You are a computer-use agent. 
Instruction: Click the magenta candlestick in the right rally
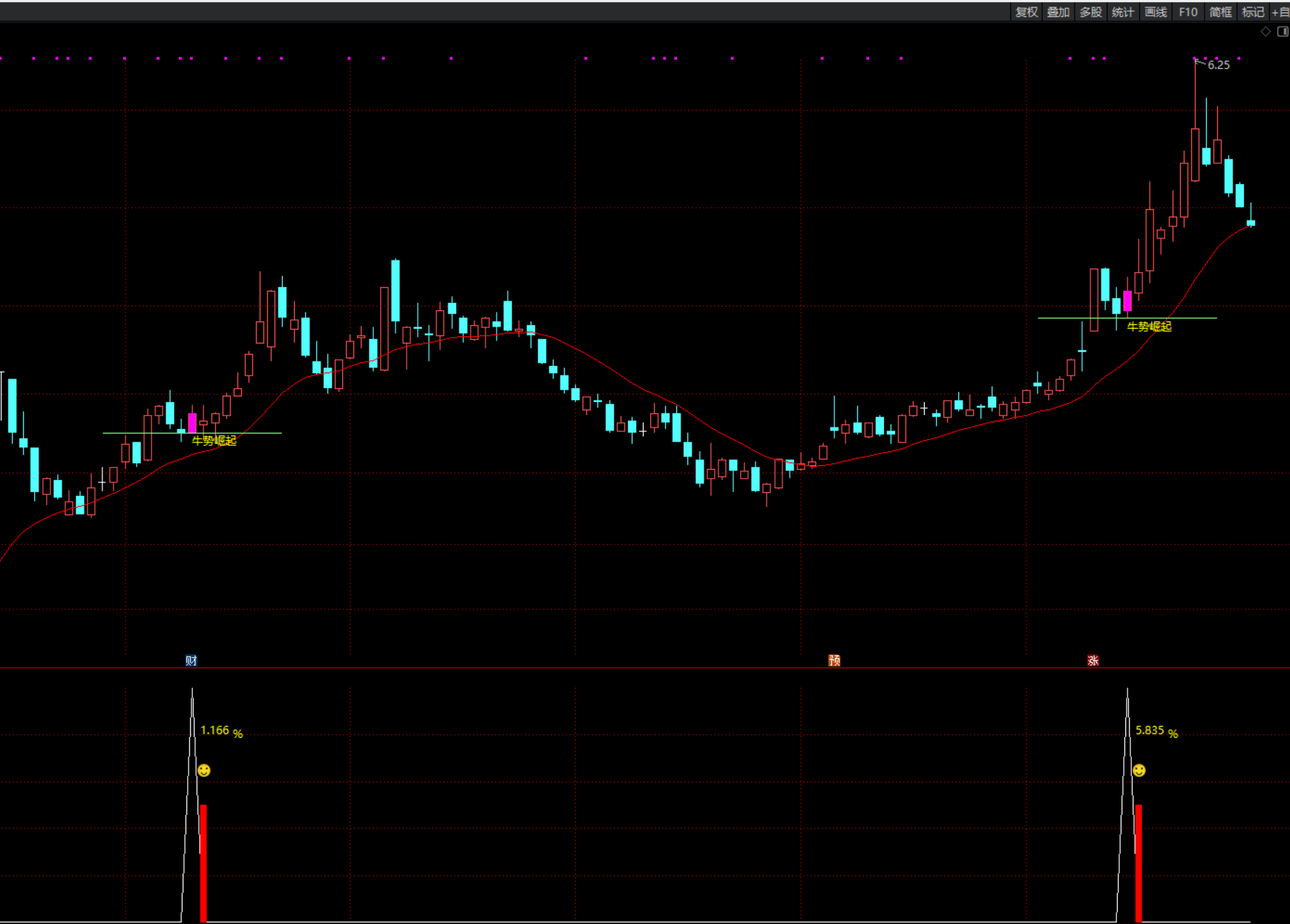point(1127,301)
